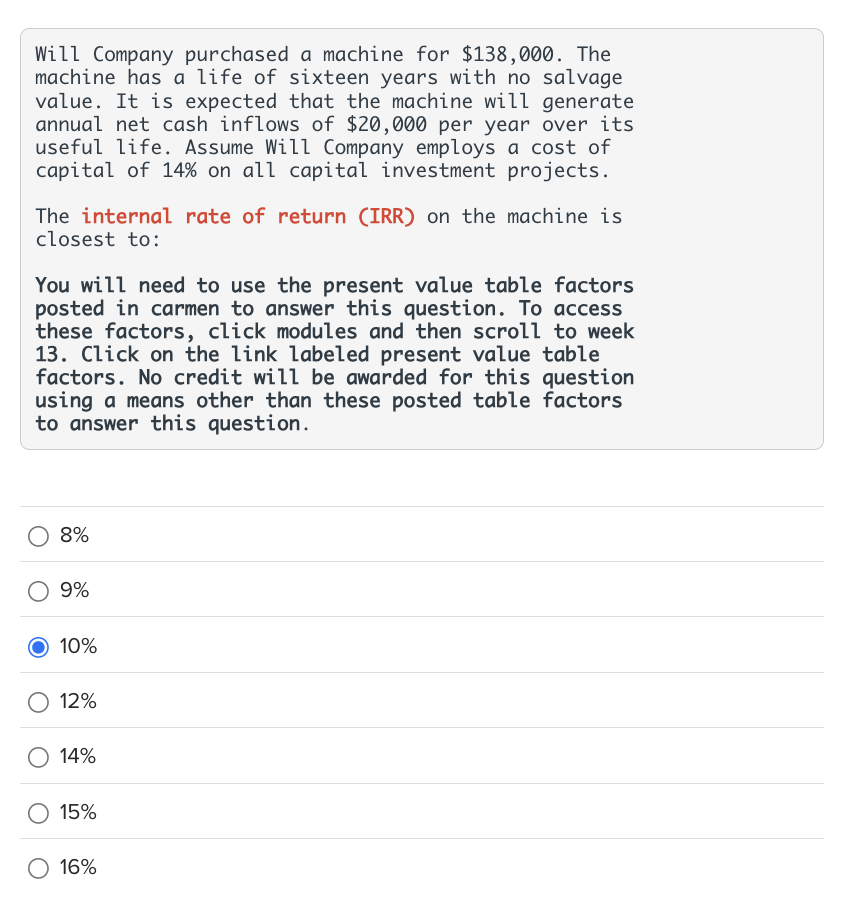Select the 9% radio button
The width and height of the screenshot is (850, 918).
click(38, 591)
